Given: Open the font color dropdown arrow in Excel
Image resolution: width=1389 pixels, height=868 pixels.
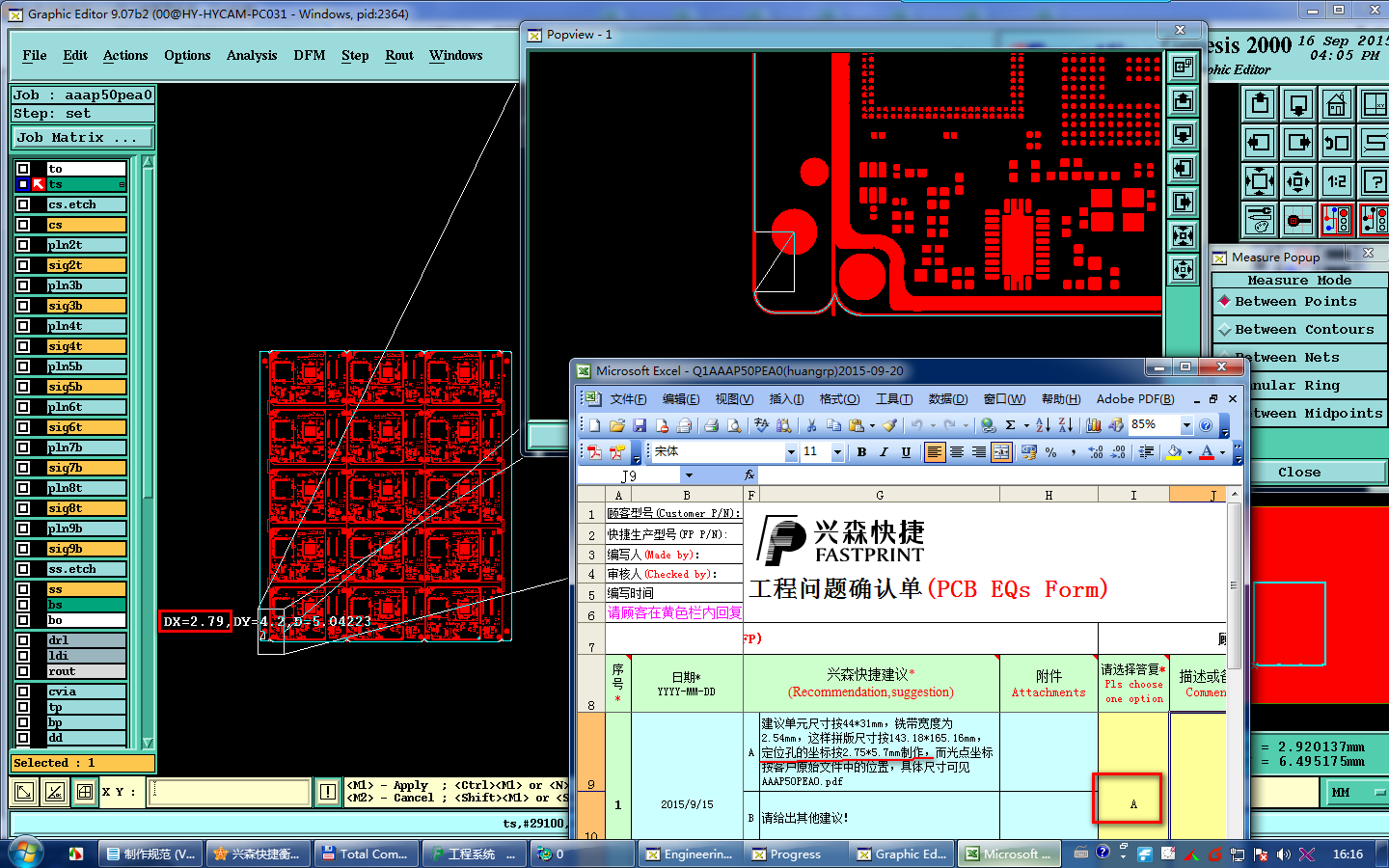Looking at the screenshot, I should tap(1222, 451).
